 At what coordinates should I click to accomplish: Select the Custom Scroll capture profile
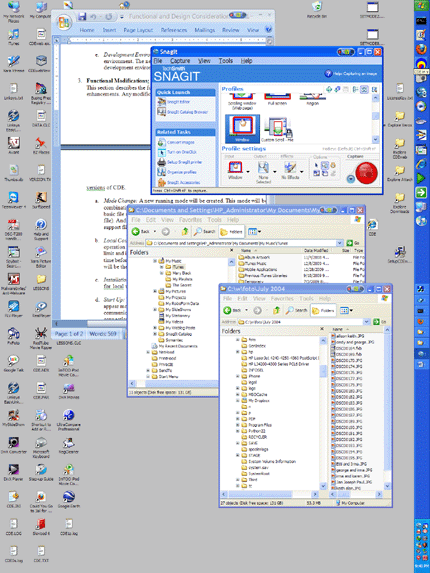[x=279, y=130]
